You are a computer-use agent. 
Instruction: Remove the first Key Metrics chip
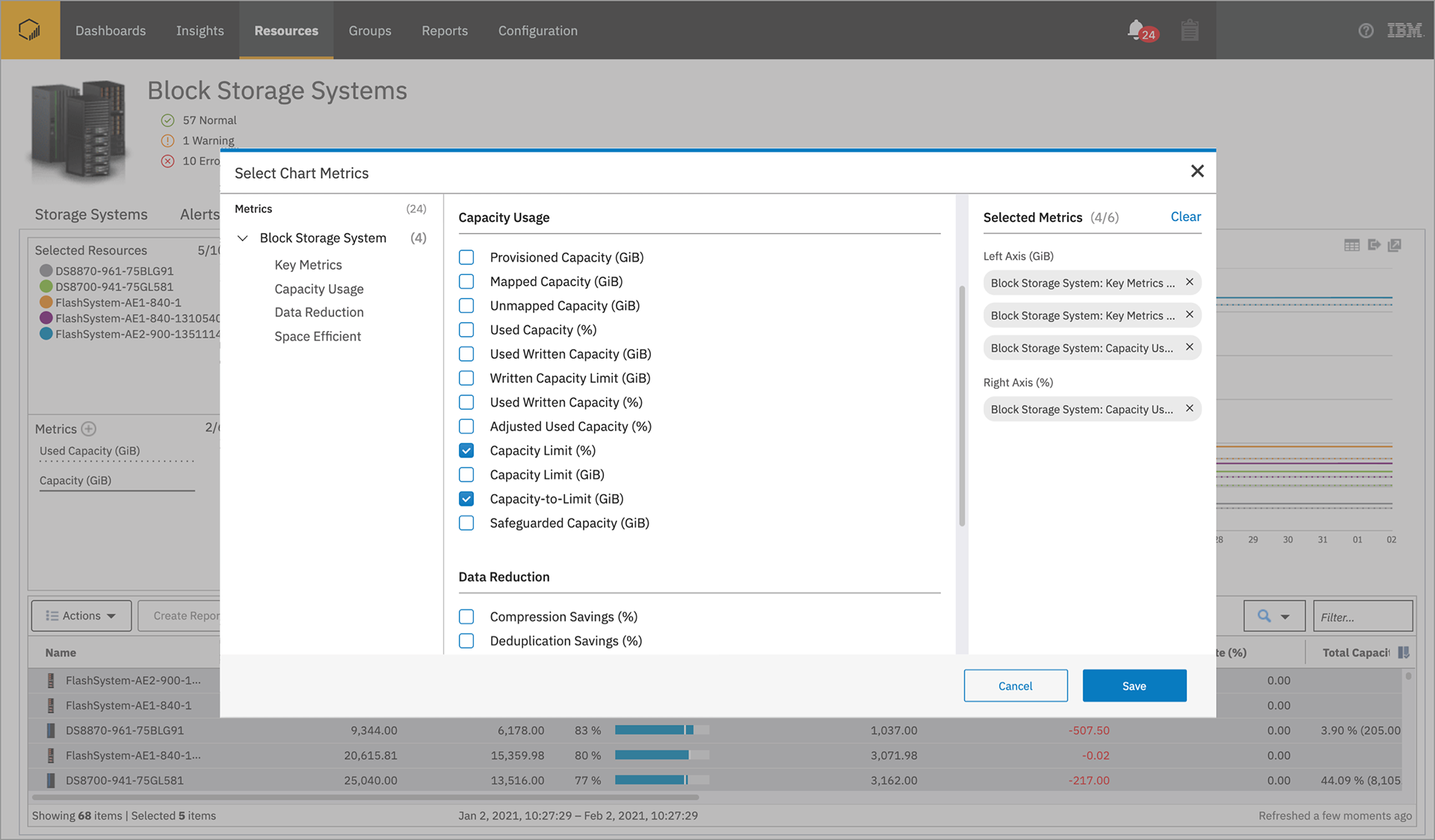(x=1189, y=282)
